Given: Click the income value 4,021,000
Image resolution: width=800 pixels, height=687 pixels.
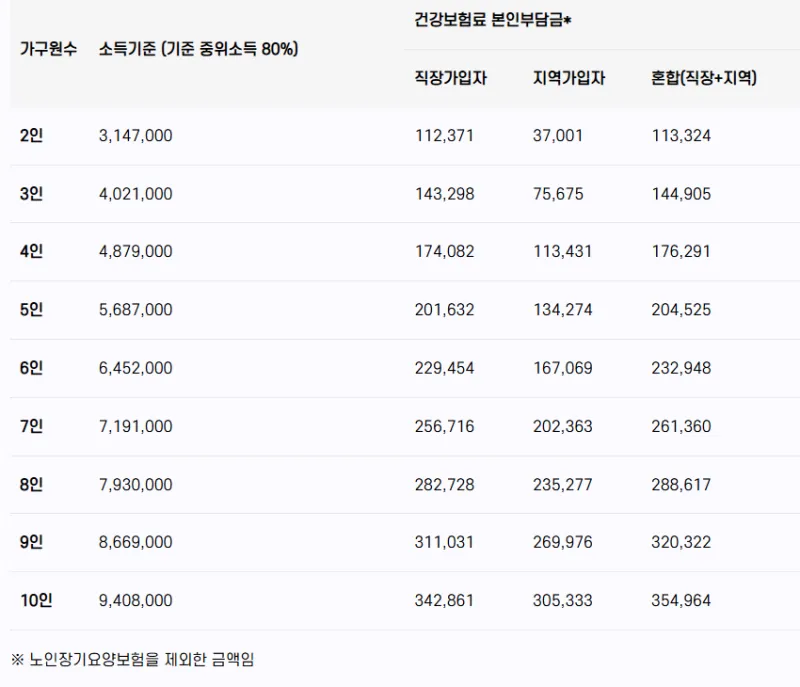Looking at the screenshot, I should coord(136,194).
